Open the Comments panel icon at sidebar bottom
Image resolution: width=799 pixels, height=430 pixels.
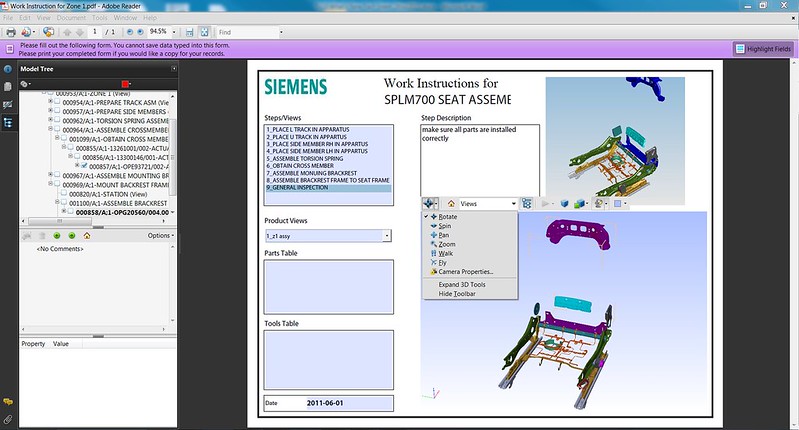tap(8, 402)
